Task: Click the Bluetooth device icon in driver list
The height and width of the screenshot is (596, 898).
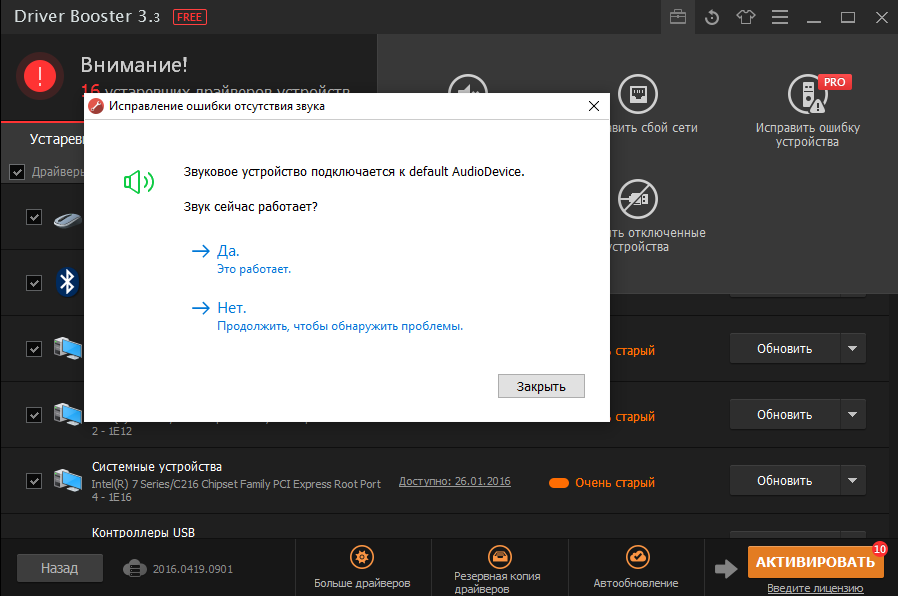Action: 67,282
